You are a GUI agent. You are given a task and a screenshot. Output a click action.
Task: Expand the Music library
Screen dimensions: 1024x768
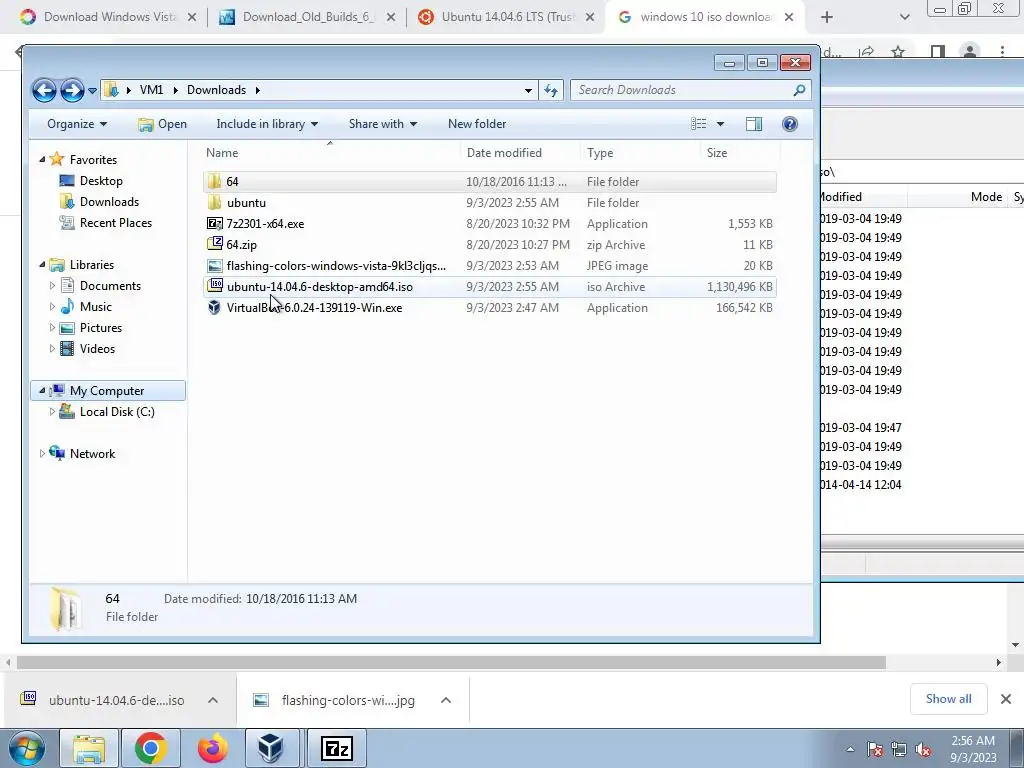[x=52, y=306]
